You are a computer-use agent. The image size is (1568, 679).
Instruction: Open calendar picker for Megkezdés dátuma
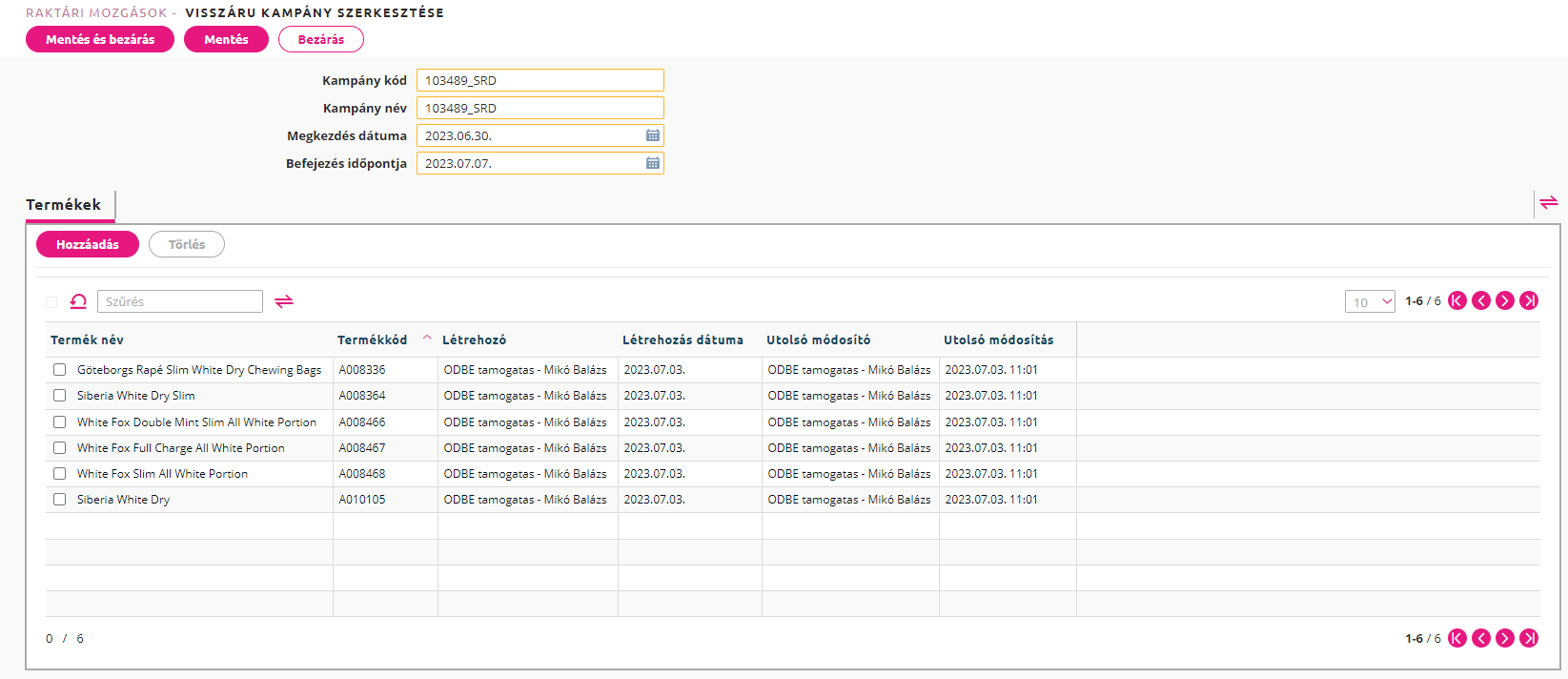coord(653,135)
